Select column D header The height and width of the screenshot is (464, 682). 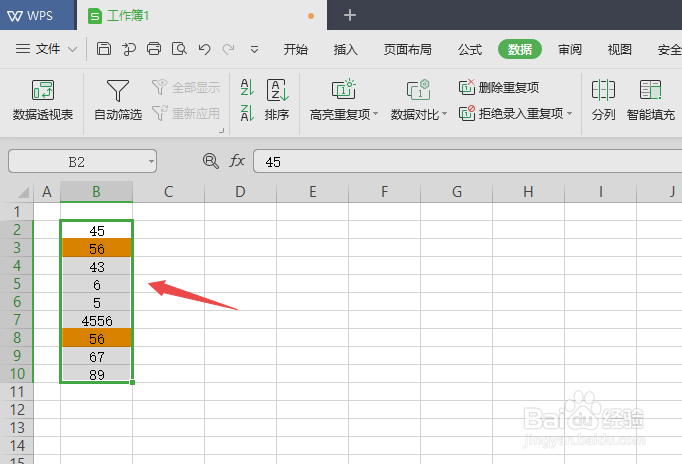pos(240,192)
